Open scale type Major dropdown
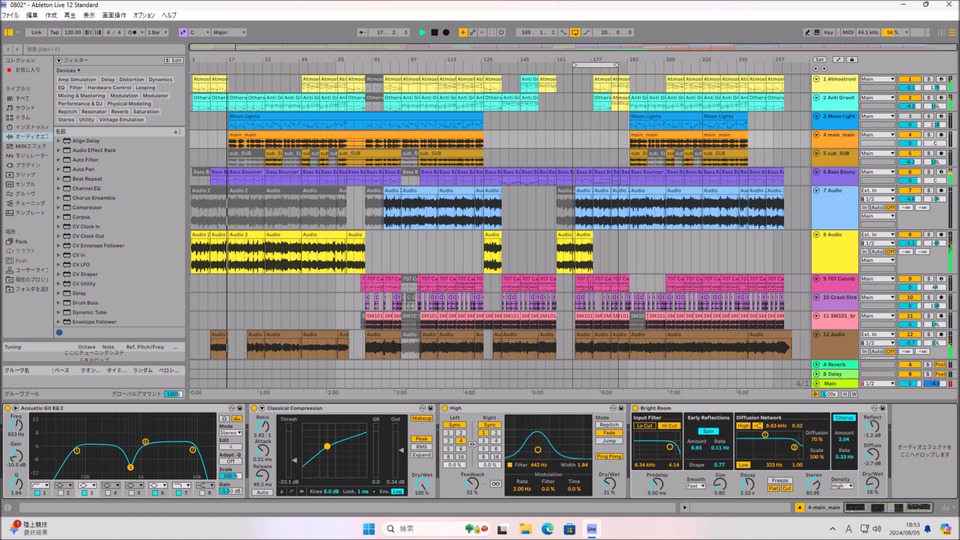 pos(229,32)
